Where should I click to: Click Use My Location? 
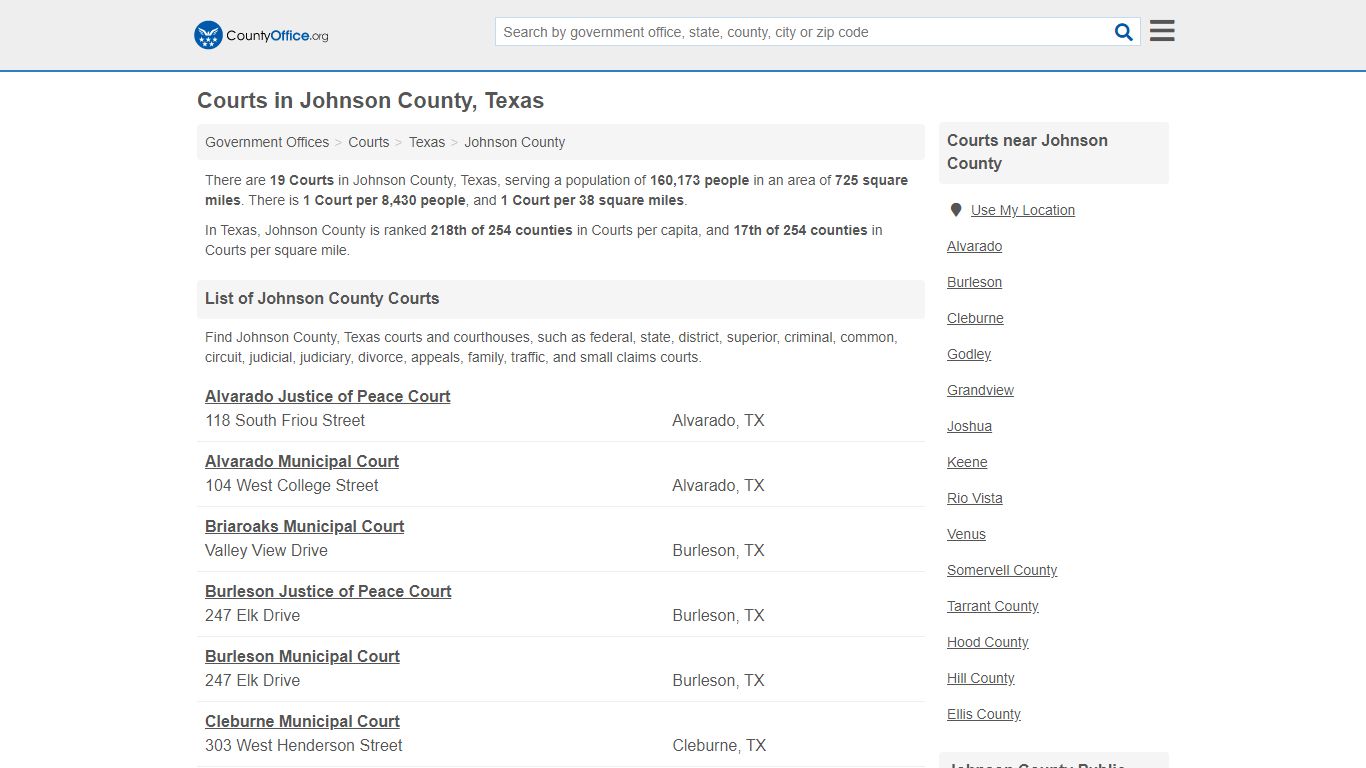pyautogui.click(x=1022, y=210)
